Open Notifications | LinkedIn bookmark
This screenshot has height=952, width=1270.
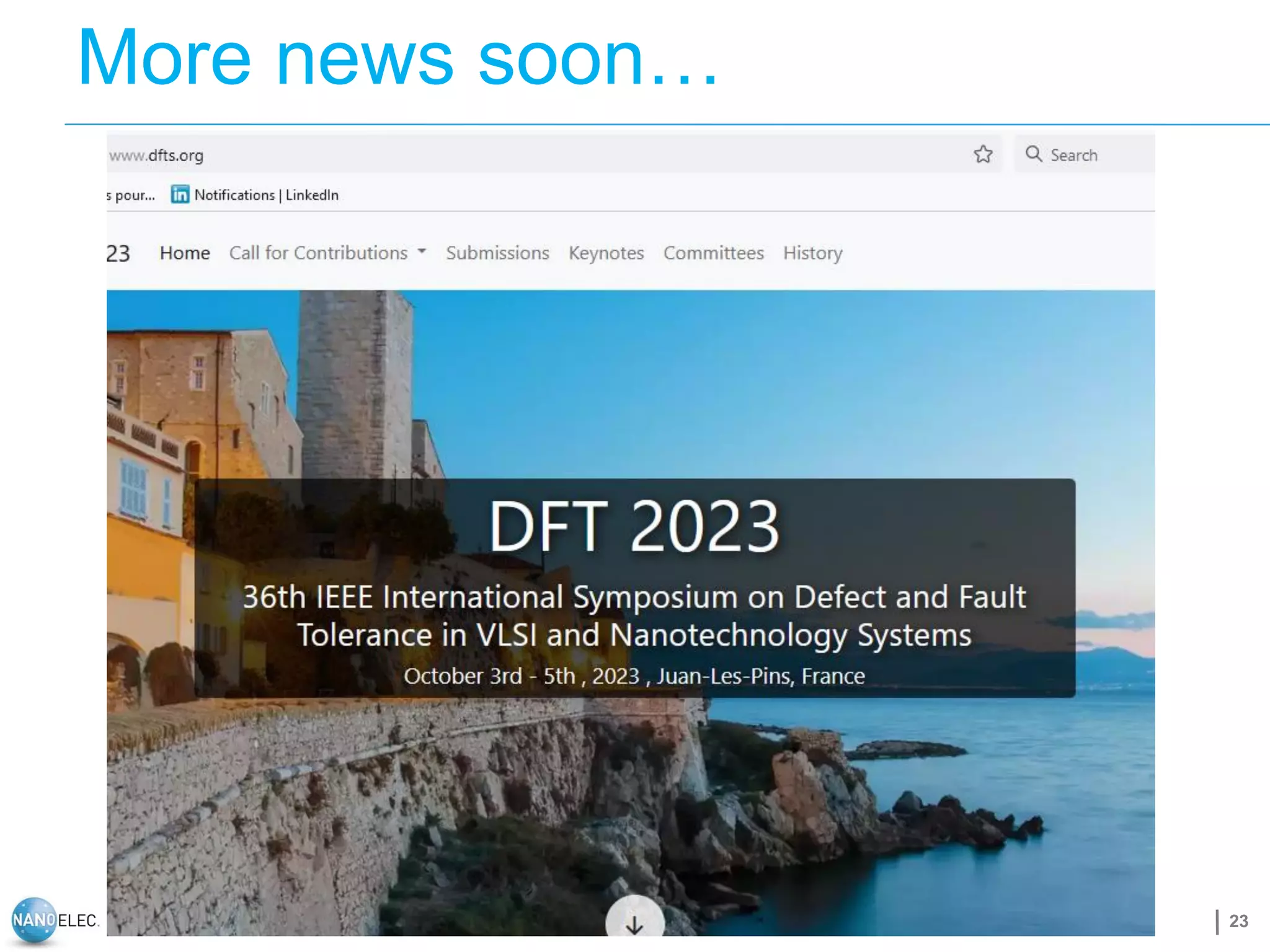click(266, 195)
